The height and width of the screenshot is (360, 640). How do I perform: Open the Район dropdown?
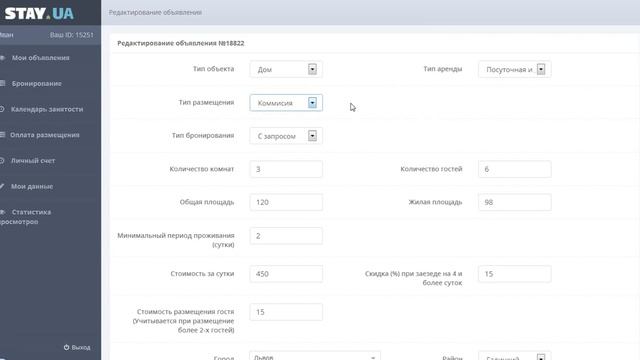click(x=514, y=356)
